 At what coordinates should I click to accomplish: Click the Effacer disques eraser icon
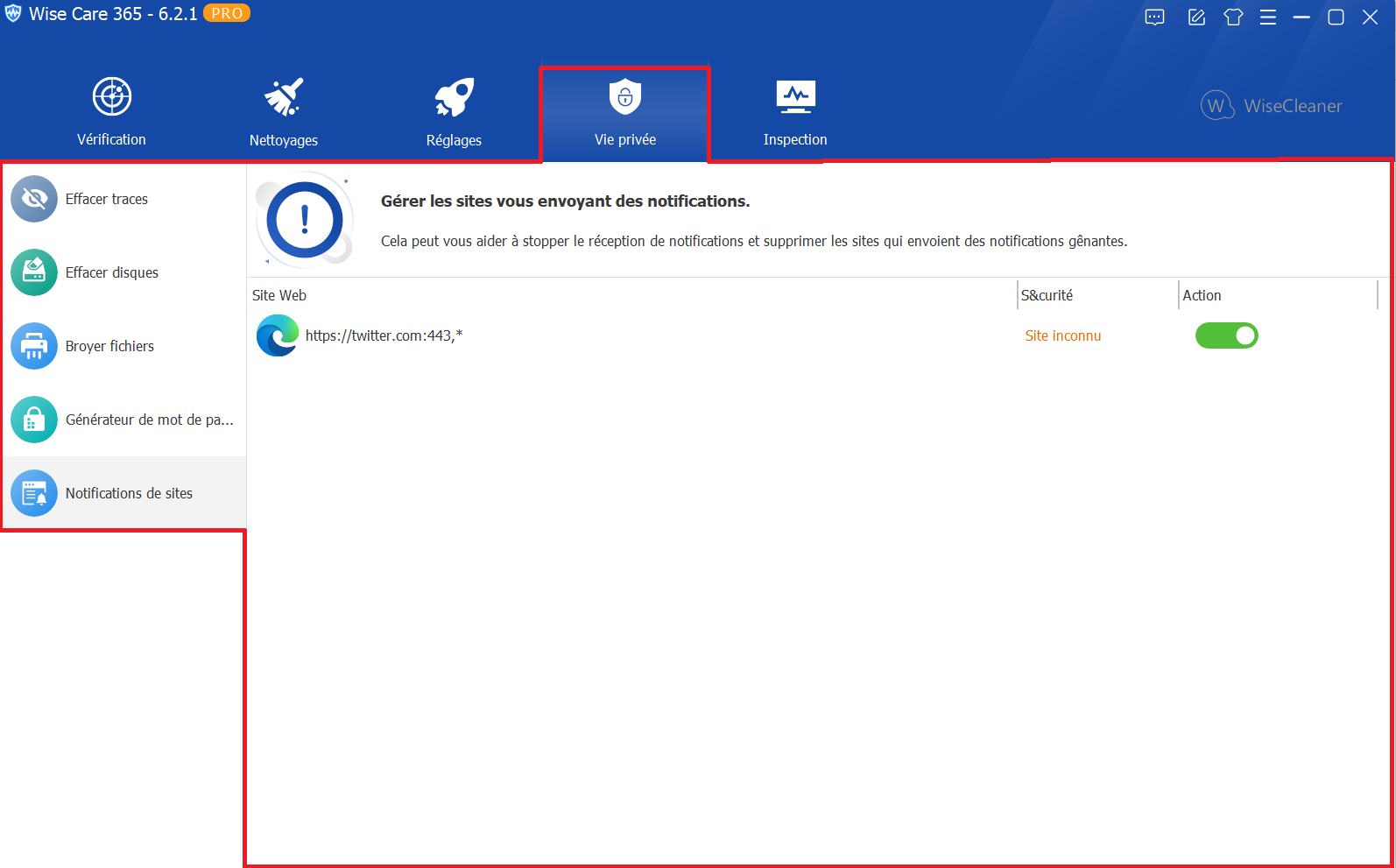[34, 272]
